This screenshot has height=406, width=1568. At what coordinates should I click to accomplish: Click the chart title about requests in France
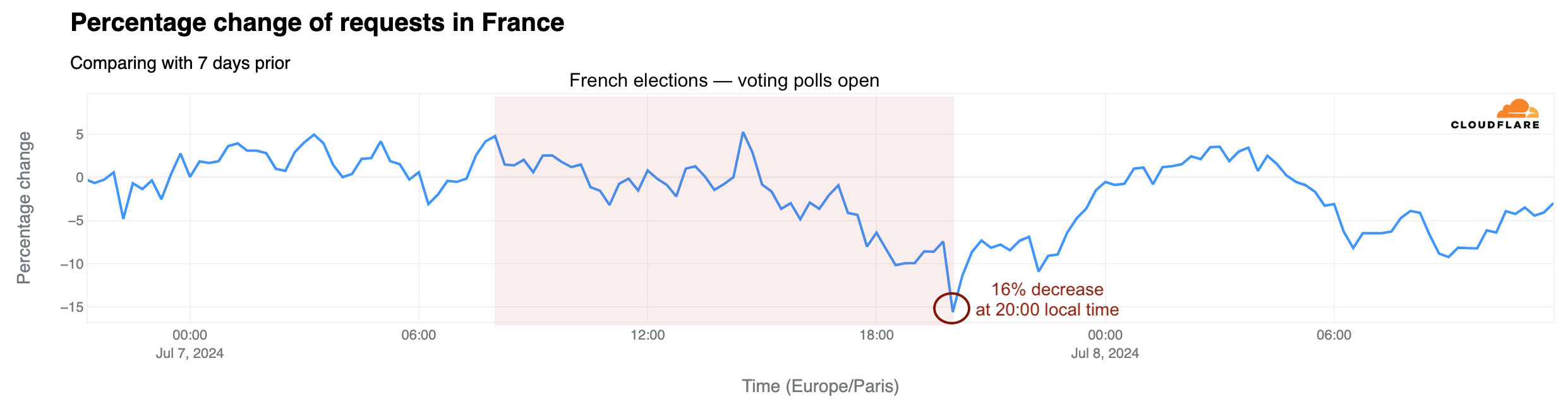tap(317, 23)
